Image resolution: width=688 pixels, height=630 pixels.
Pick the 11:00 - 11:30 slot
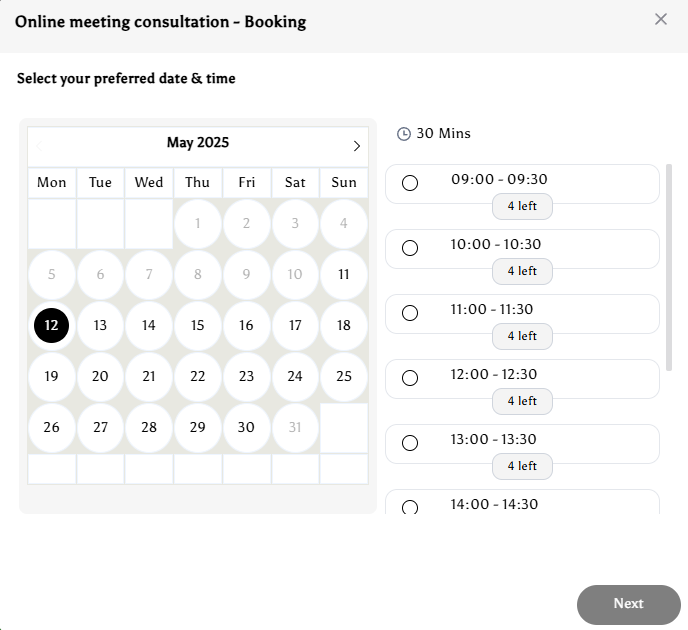(x=410, y=313)
